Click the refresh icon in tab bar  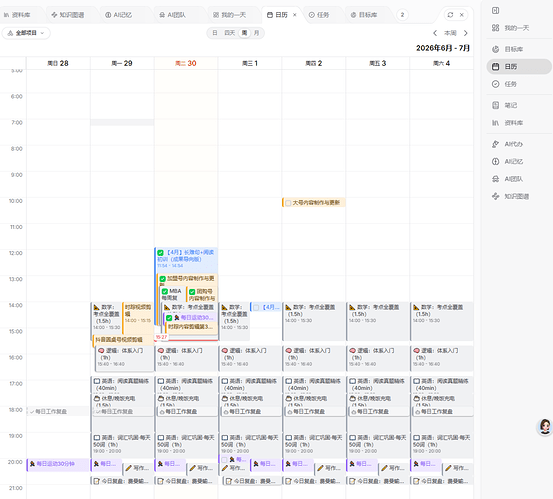pos(450,15)
